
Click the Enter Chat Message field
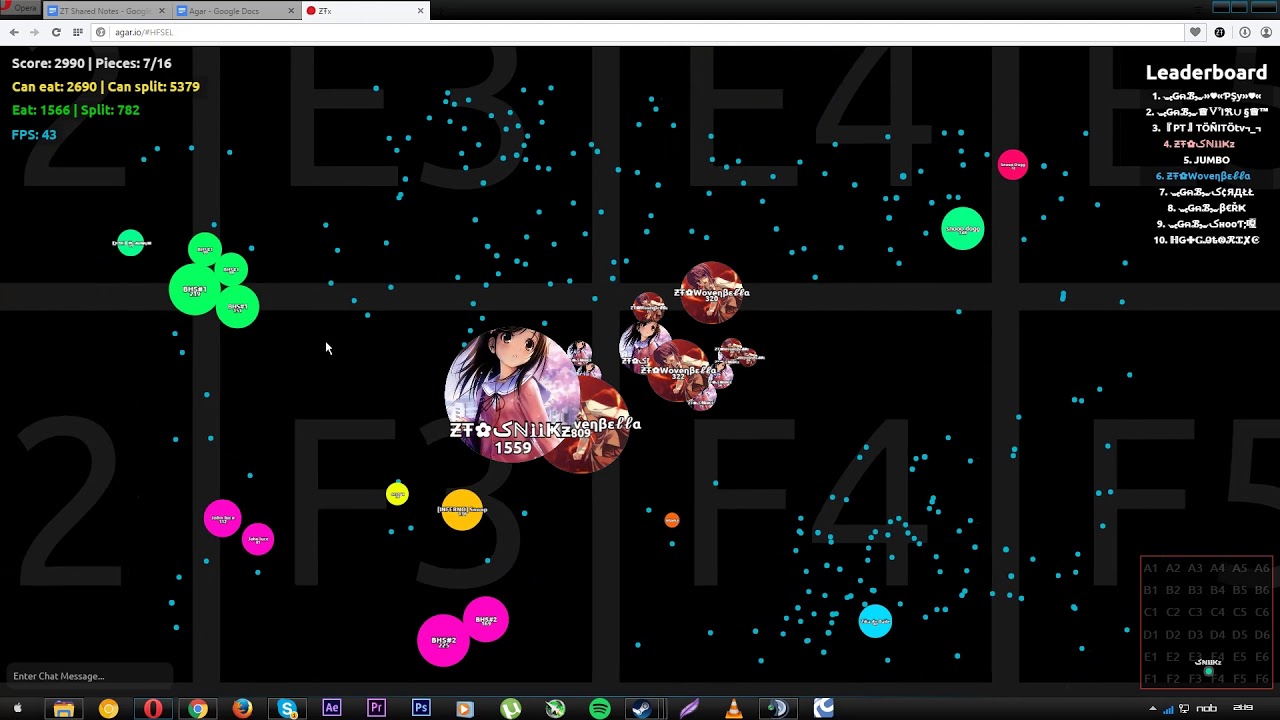(88, 676)
